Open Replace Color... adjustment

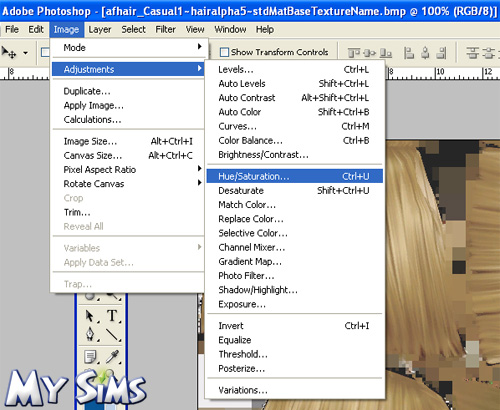pyautogui.click(x=295, y=219)
